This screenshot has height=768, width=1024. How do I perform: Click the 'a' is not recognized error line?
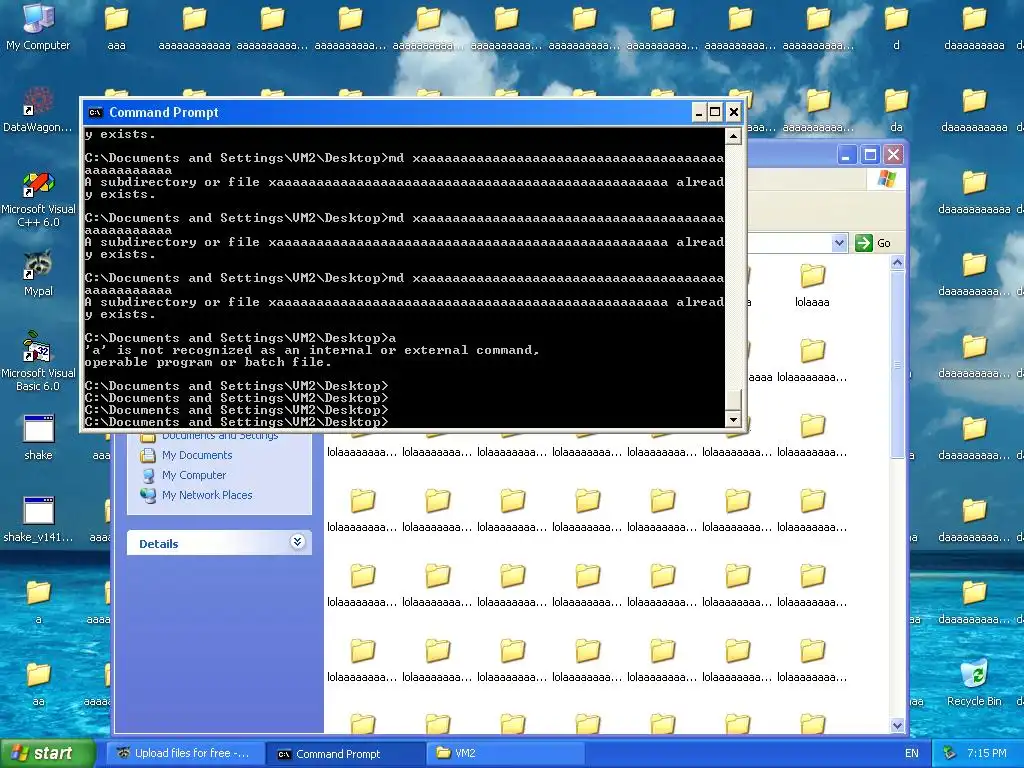click(x=312, y=351)
